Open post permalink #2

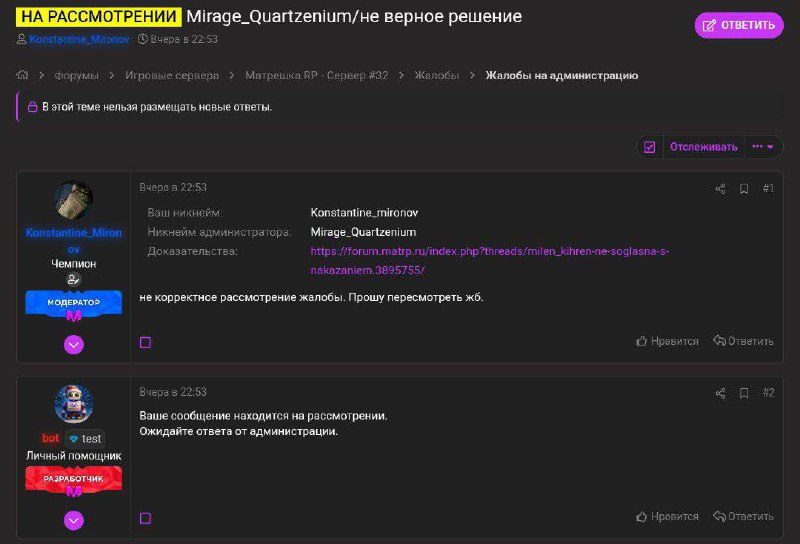click(x=768, y=393)
